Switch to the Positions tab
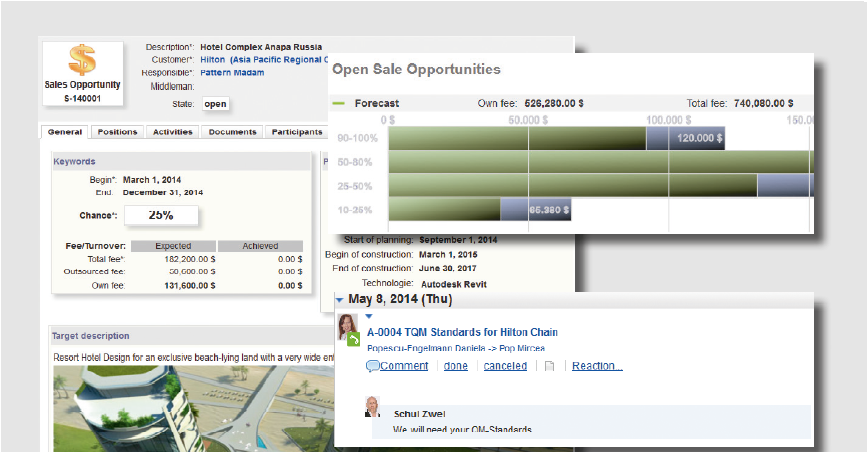The height and width of the screenshot is (452, 867). (x=117, y=132)
